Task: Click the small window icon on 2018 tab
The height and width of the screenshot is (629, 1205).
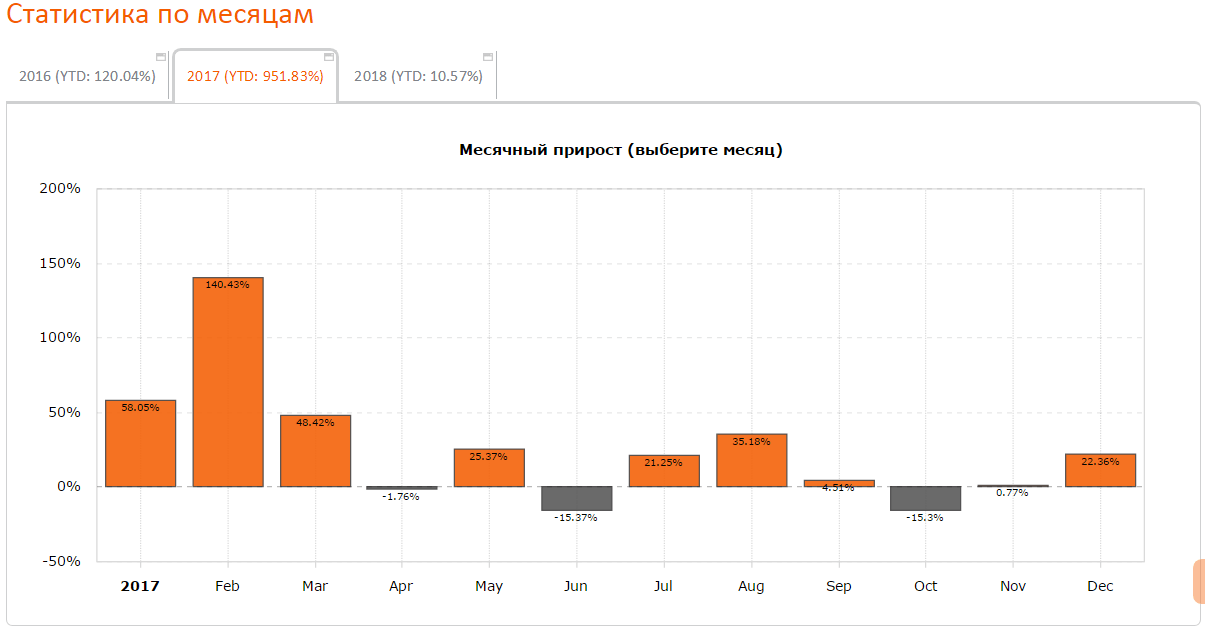Action: (x=488, y=57)
